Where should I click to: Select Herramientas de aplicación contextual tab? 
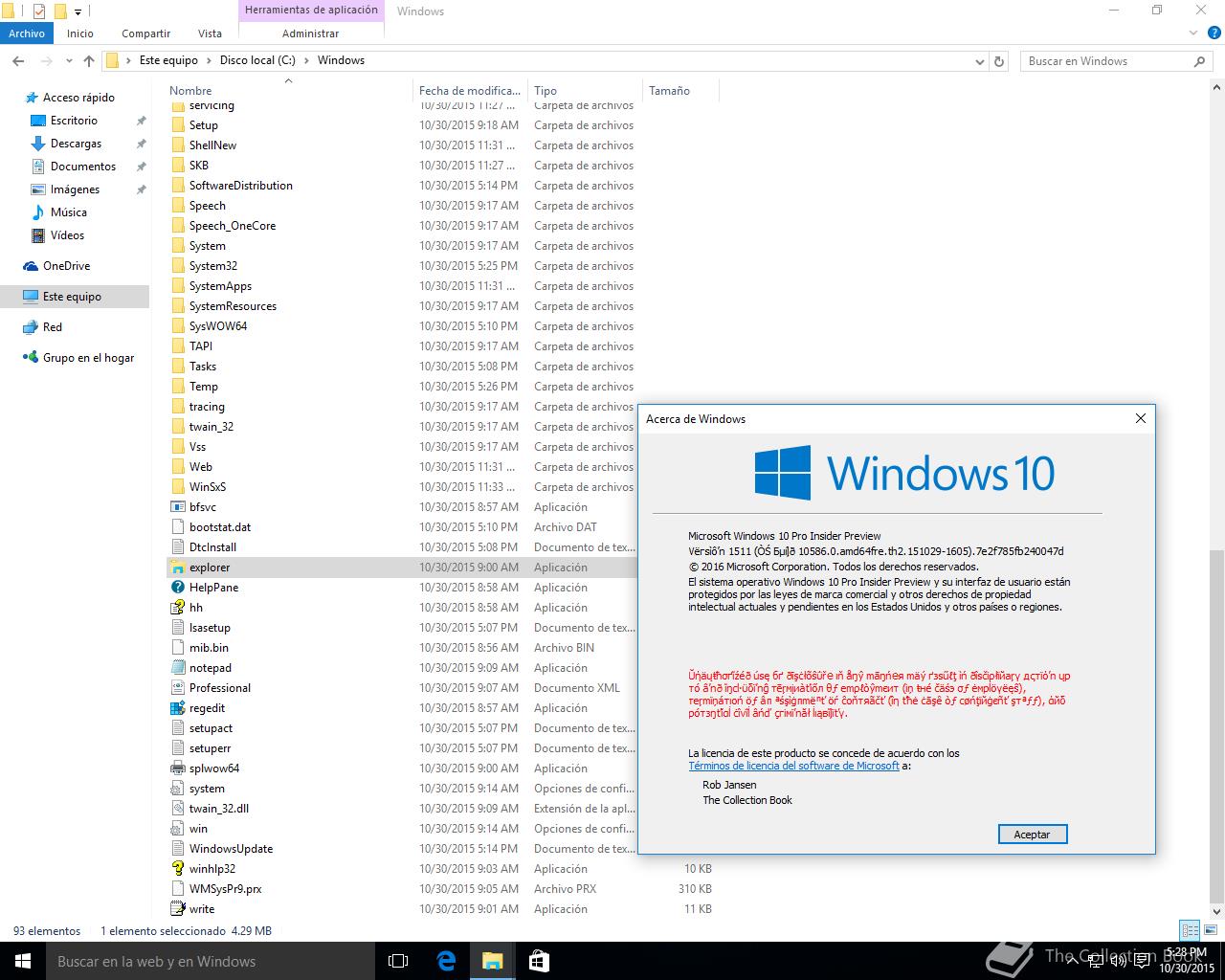[x=311, y=11]
